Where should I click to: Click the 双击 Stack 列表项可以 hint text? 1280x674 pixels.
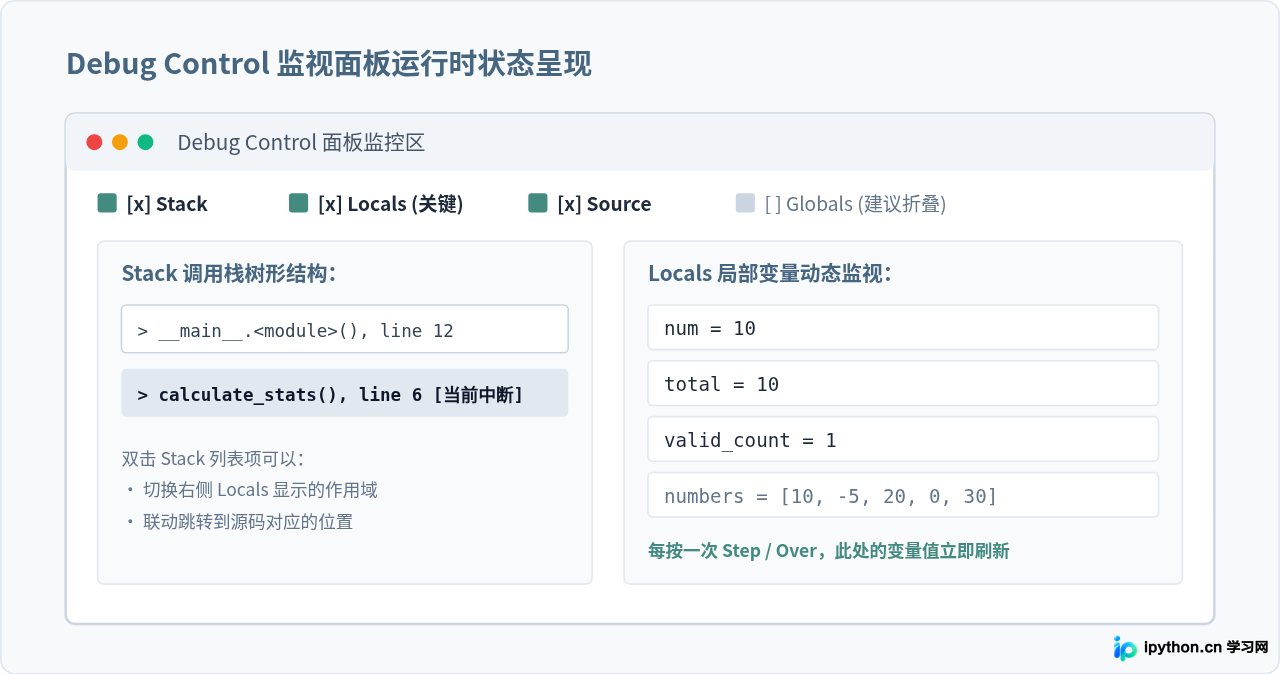pyautogui.click(x=213, y=459)
